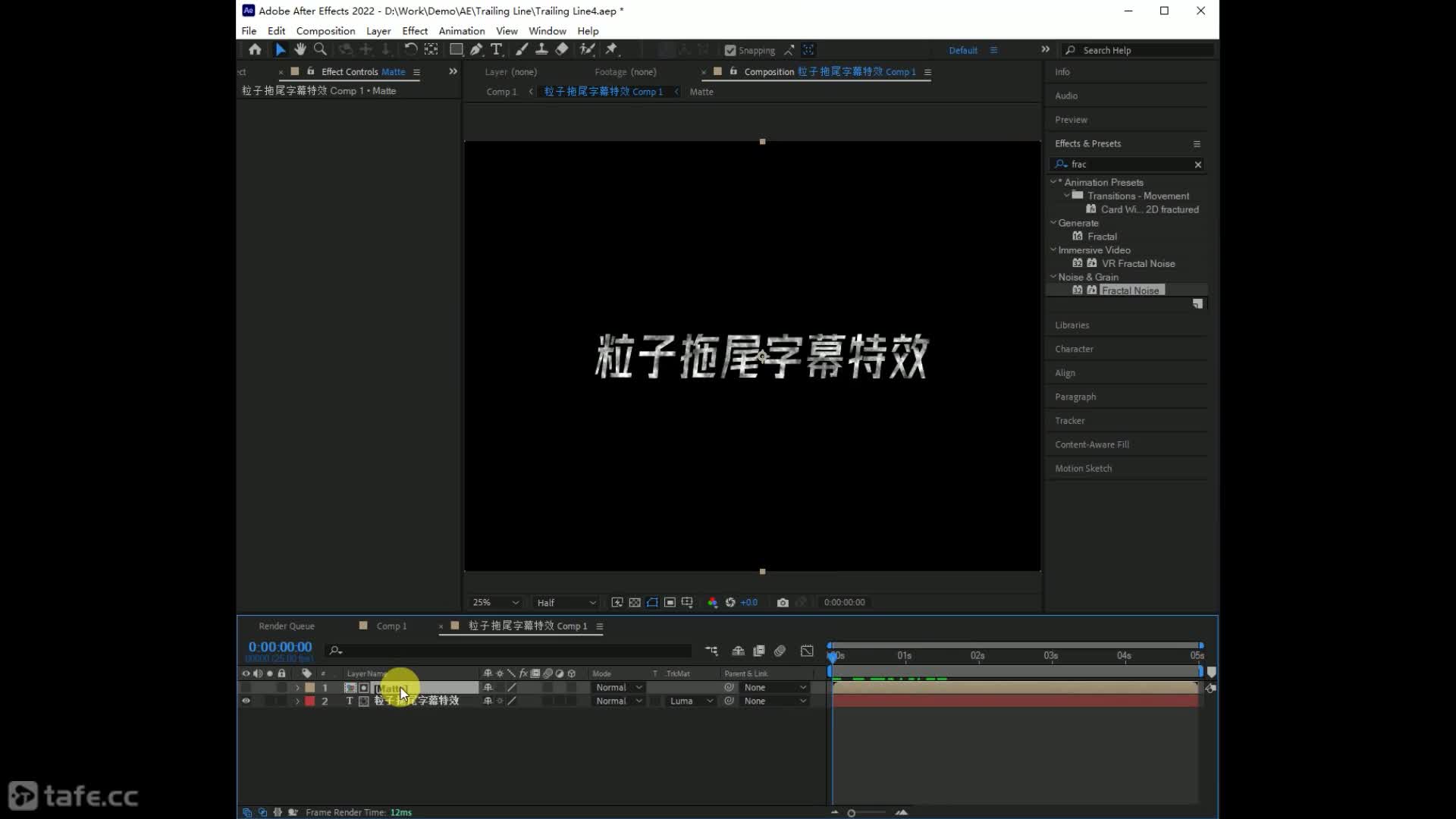Toggle visibility of Matte layer 1
Image resolution: width=1456 pixels, height=819 pixels.
point(246,688)
